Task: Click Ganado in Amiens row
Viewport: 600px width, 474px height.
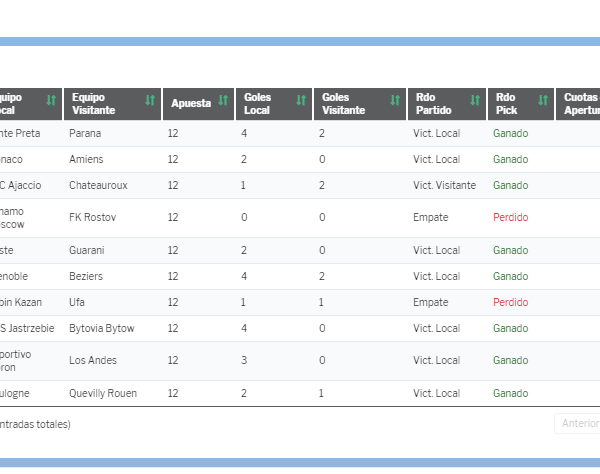Action: (x=510, y=159)
